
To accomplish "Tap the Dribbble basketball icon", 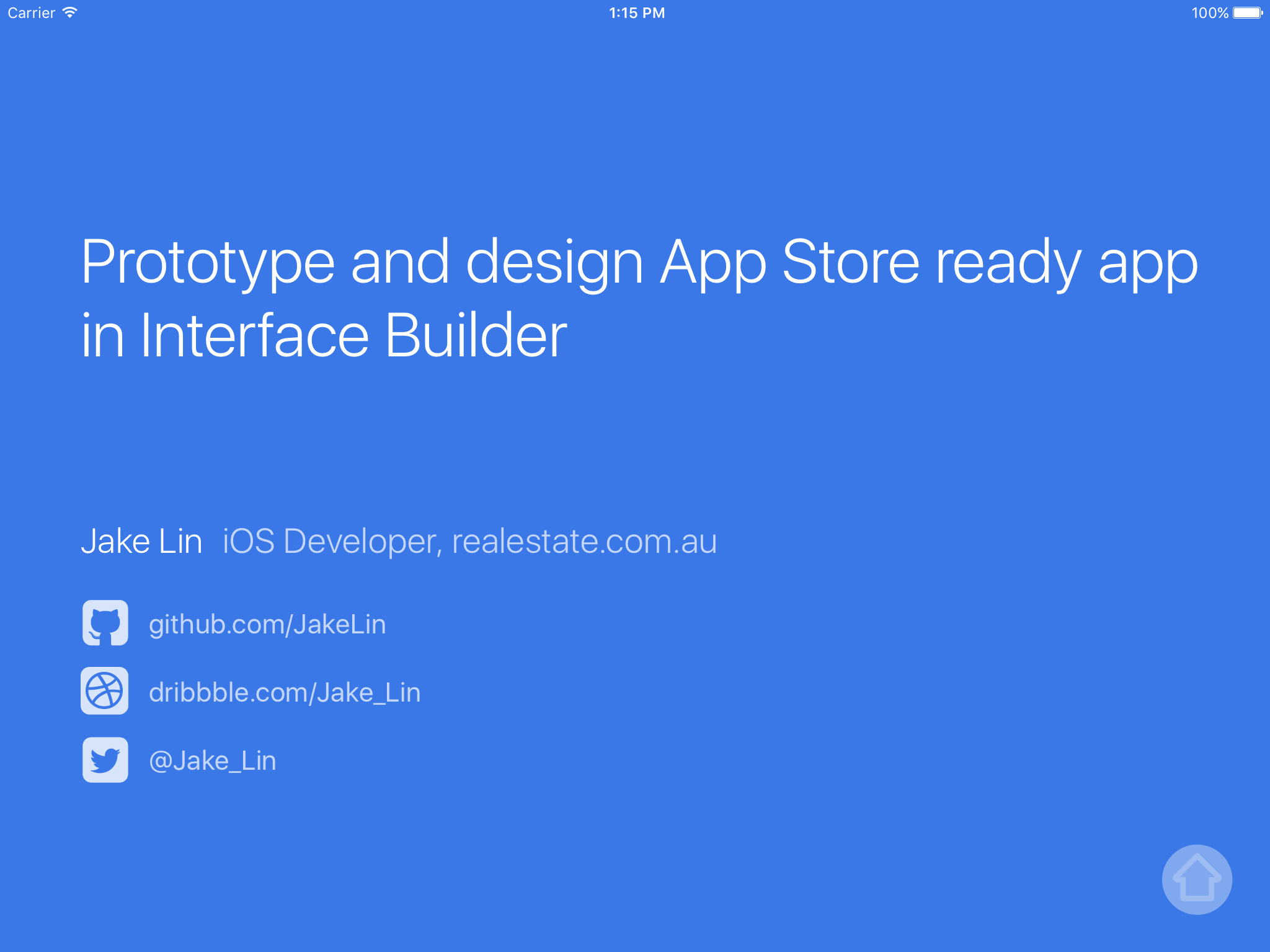I will tap(105, 691).
